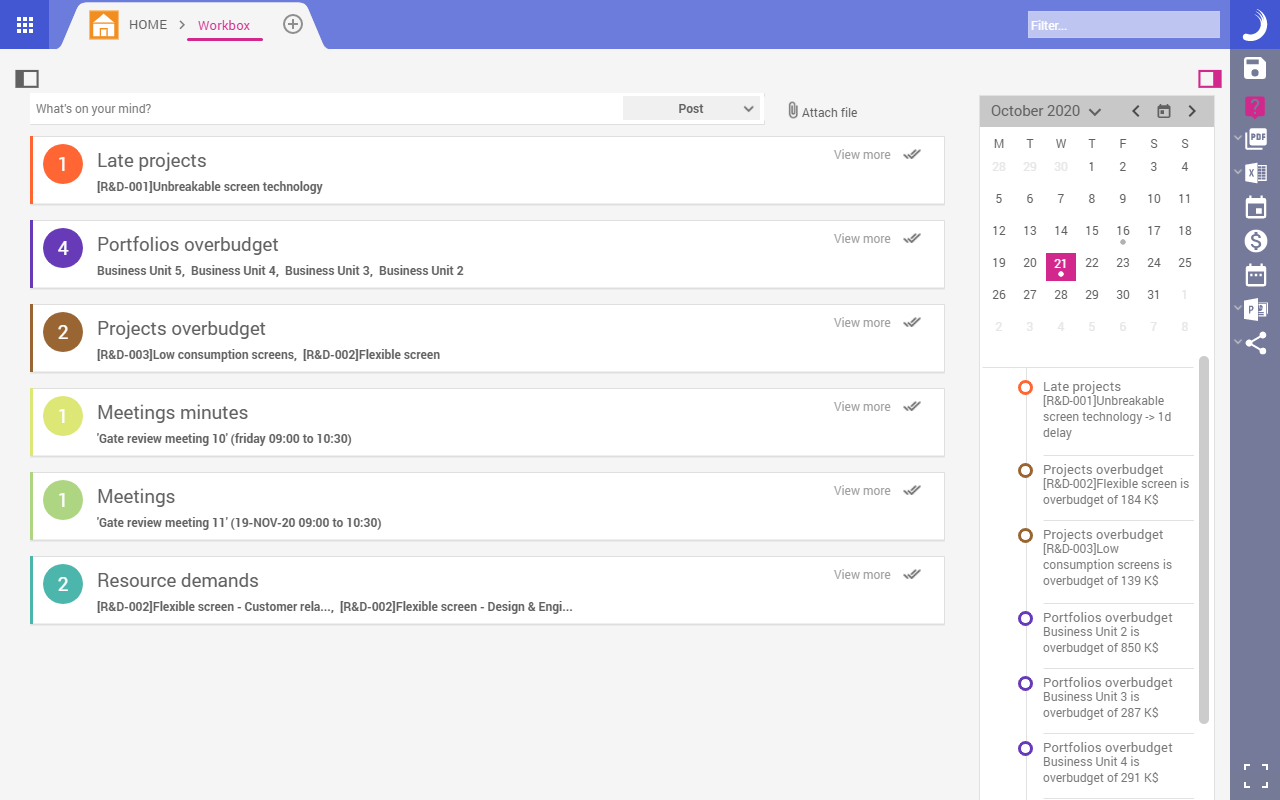Open the app launcher grid icon

point(24,24)
